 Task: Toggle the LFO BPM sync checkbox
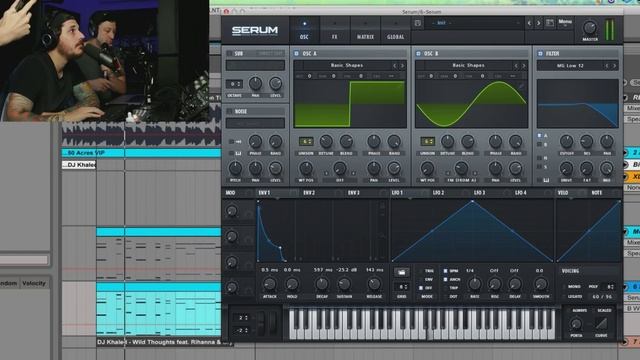tap(445, 271)
